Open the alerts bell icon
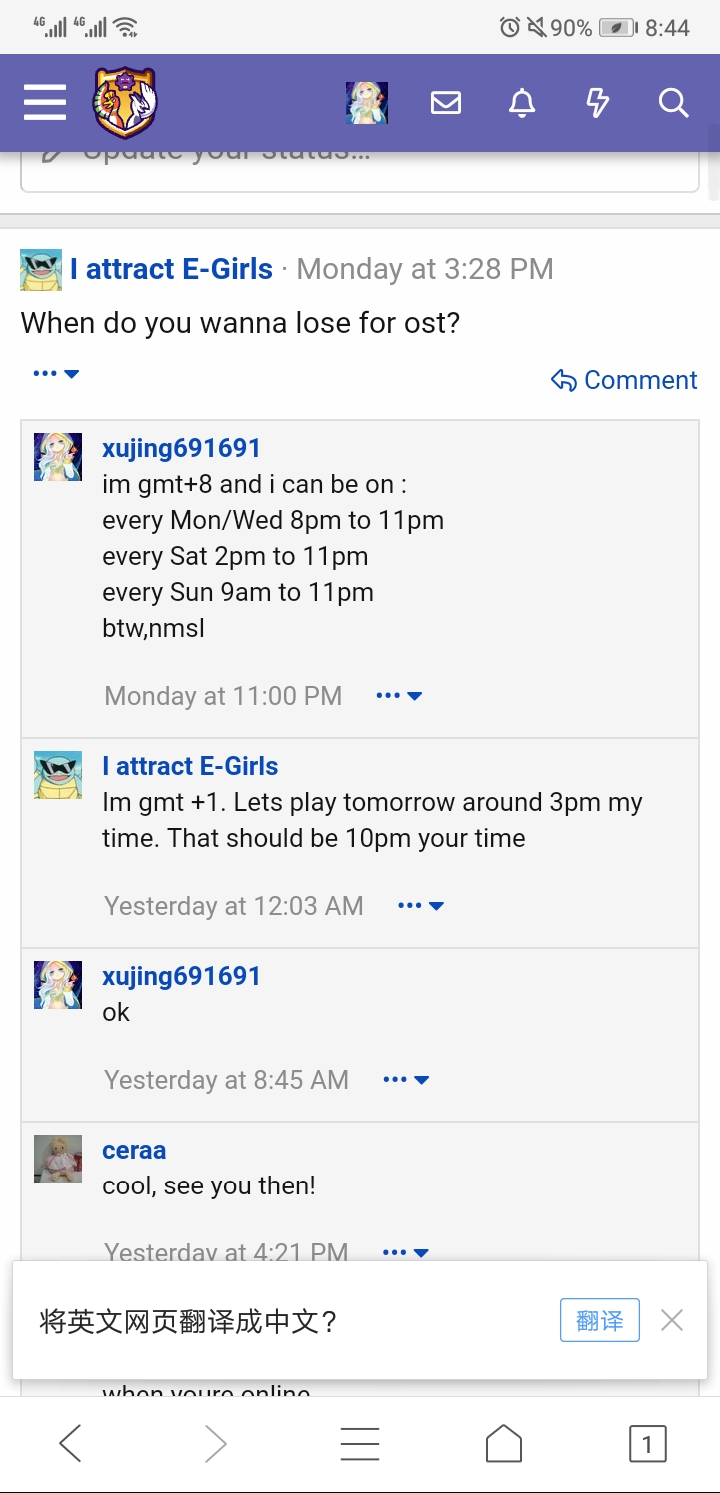Viewport: 720px width, 1493px height. pyautogui.click(x=522, y=102)
